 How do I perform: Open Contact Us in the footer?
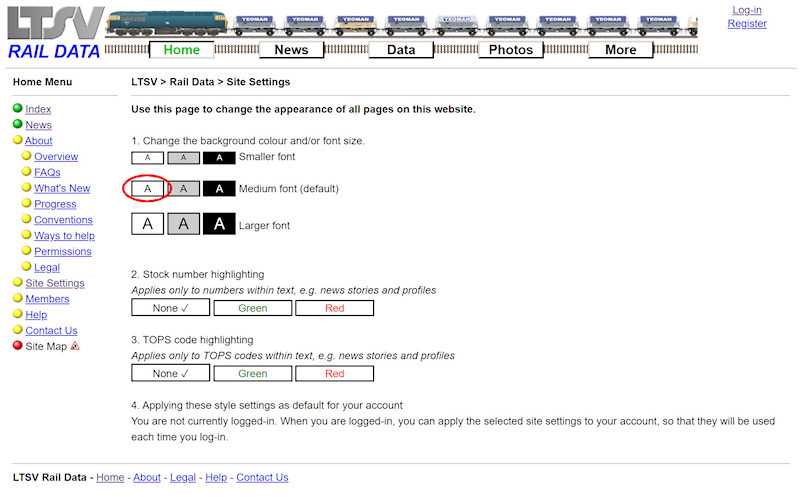coord(262,478)
